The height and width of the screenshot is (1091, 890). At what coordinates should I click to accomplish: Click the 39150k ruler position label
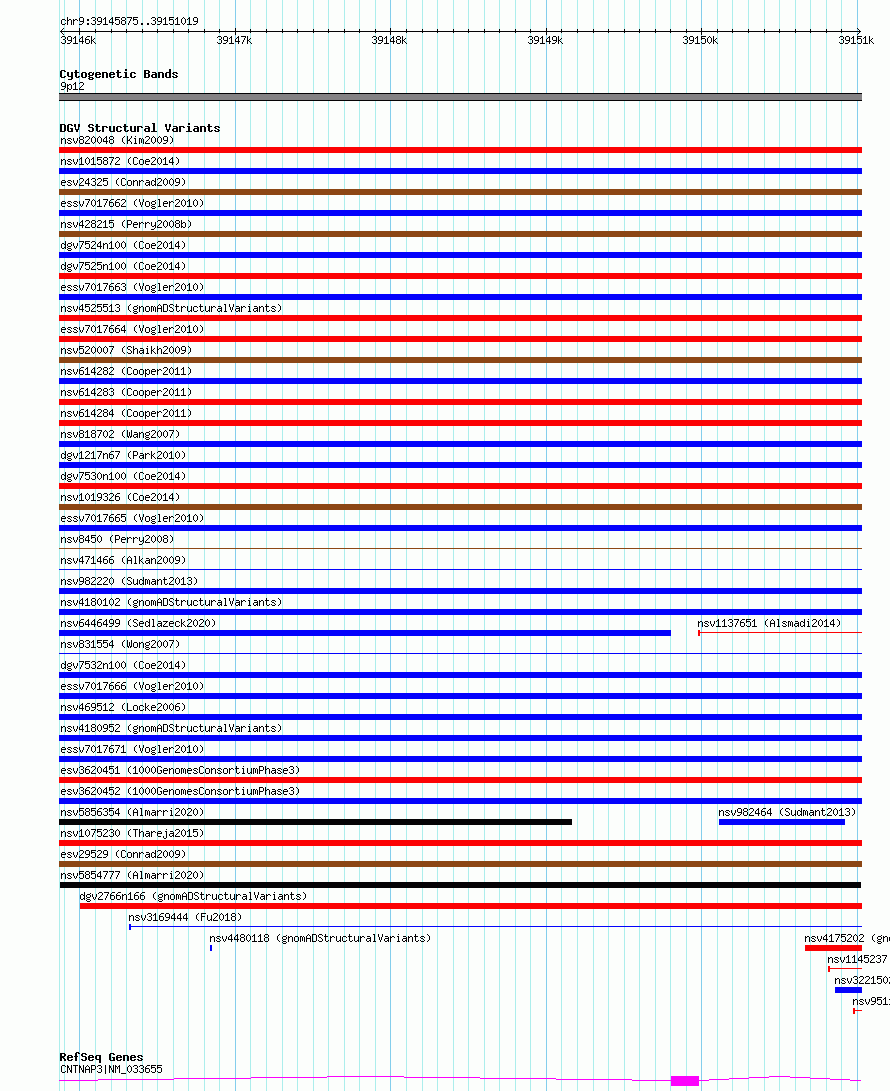pos(700,40)
